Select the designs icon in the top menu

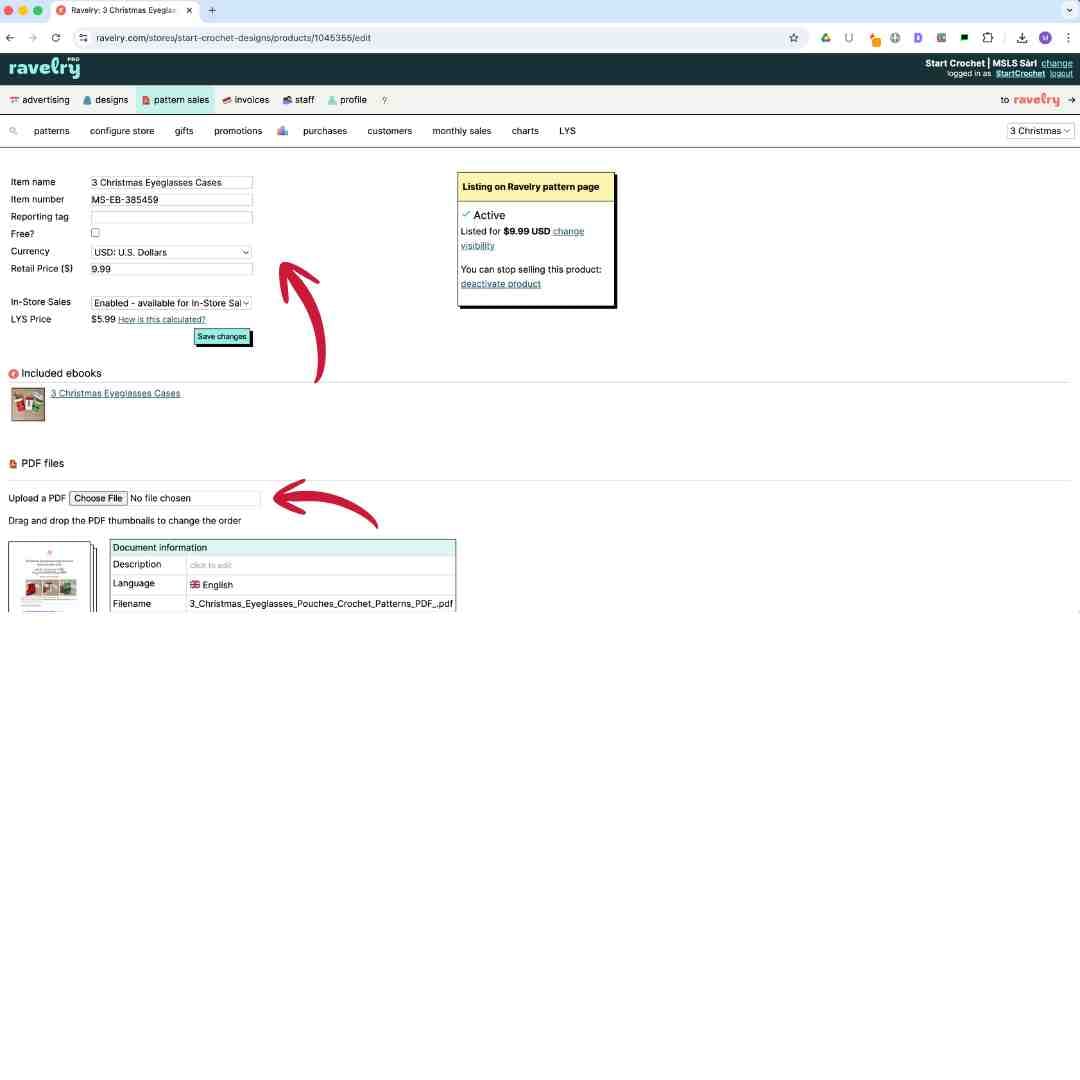tap(88, 99)
